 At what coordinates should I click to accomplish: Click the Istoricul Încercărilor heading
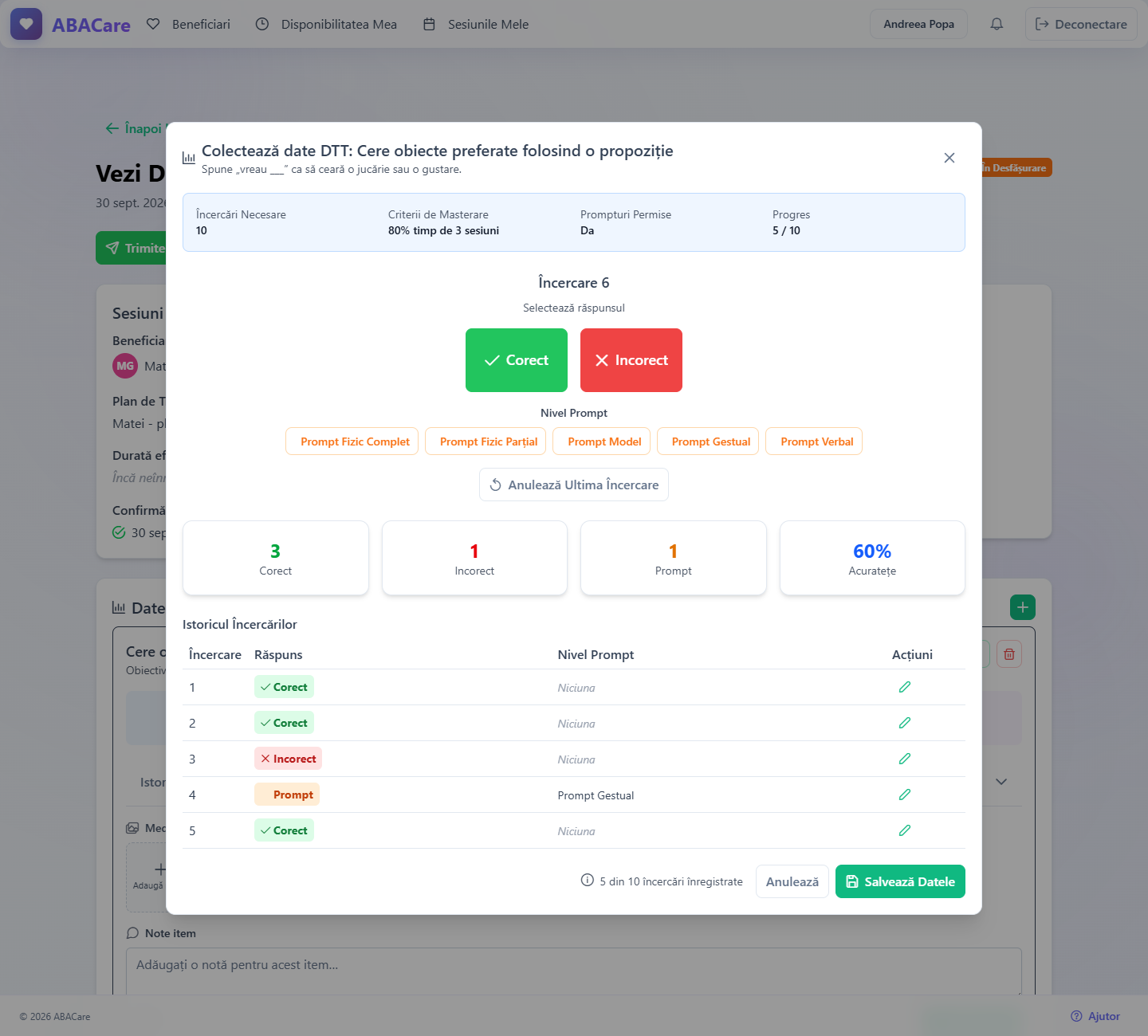click(240, 624)
